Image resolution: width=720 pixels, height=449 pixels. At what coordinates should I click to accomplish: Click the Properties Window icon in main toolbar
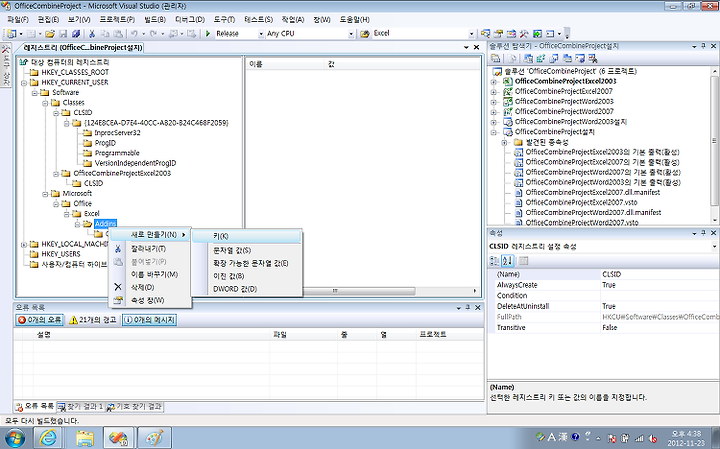498,34
